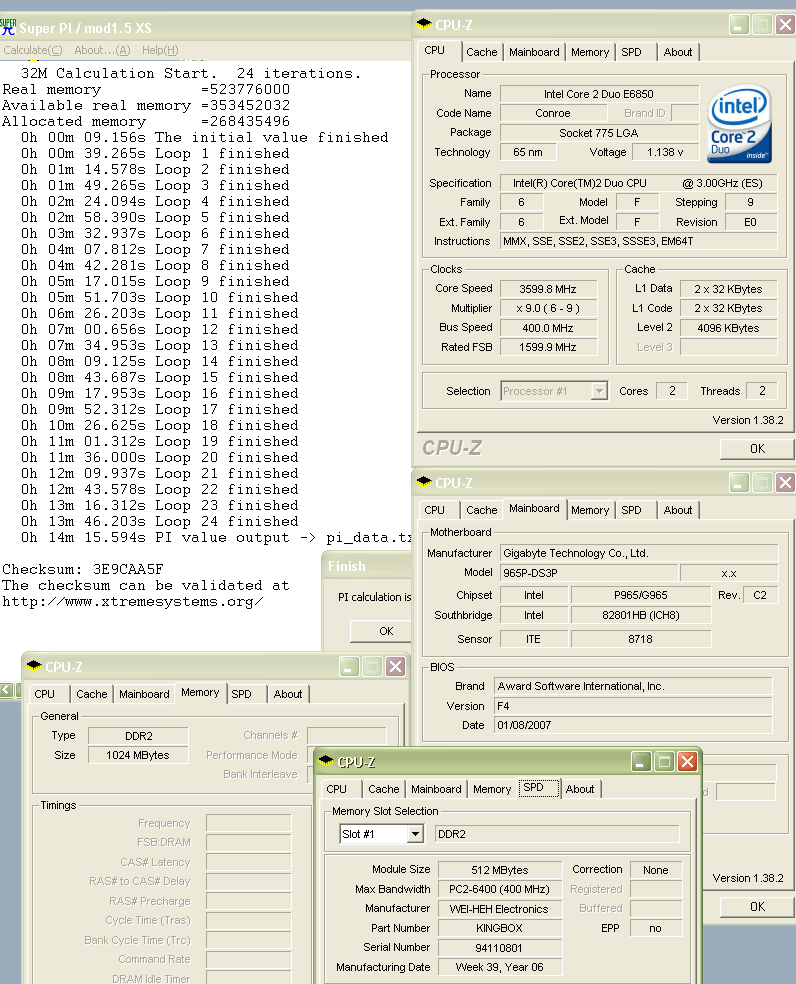796x984 pixels.
Task: Maximize the SPD CPU-Z window
Action: tap(664, 762)
